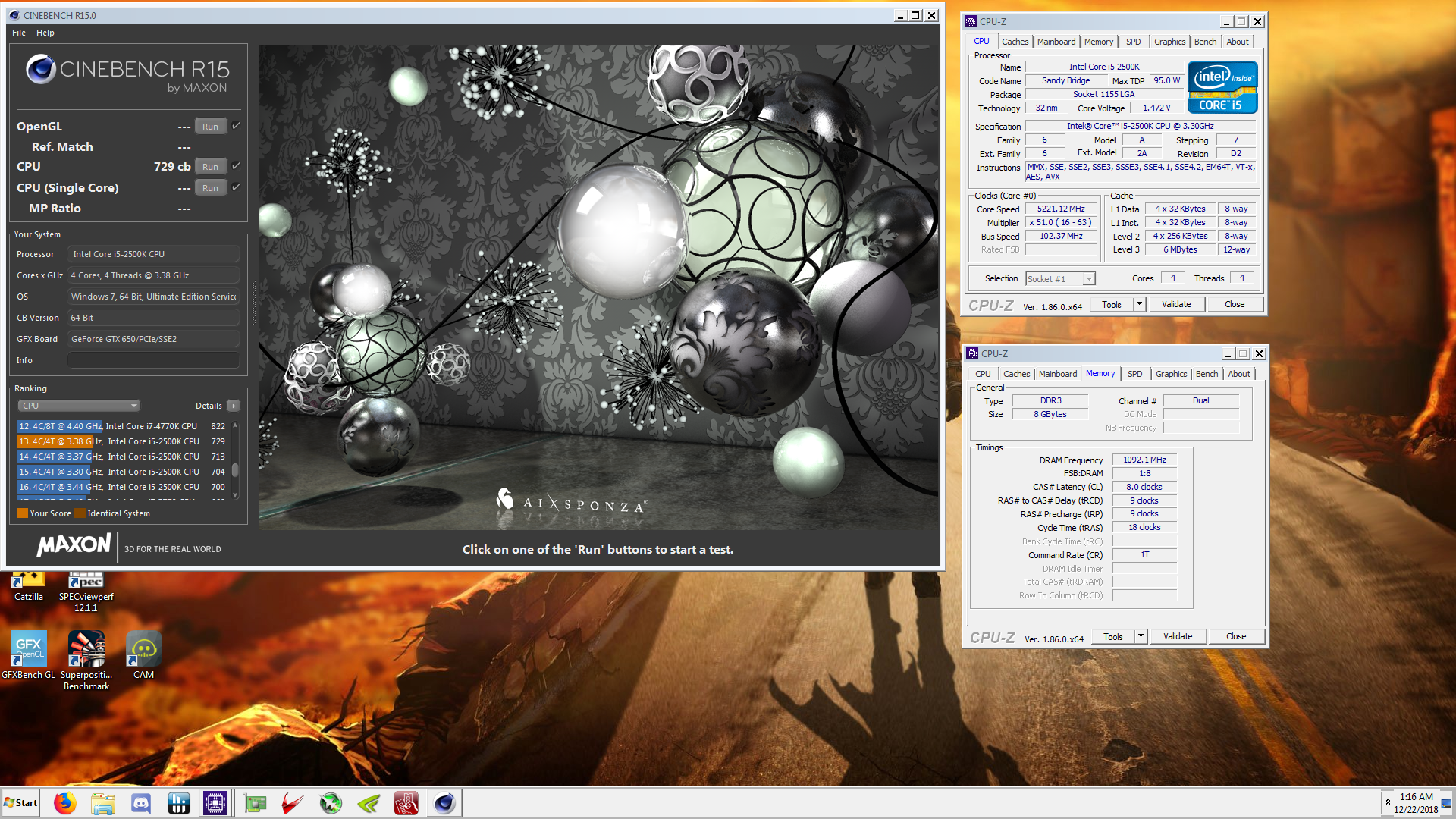Select ranking row 15 with score 704

click(x=122, y=472)
